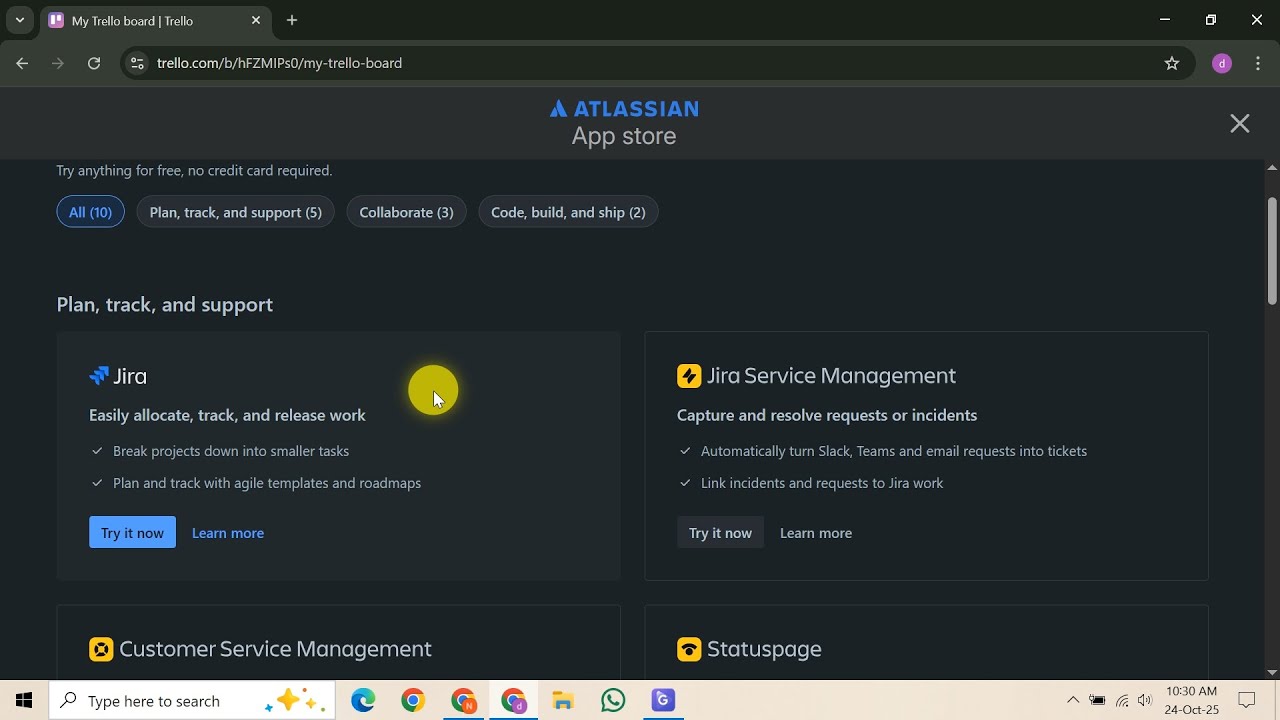Select the All (10) filter
Screen dimensions: 1280x720
tap(90, 212)
